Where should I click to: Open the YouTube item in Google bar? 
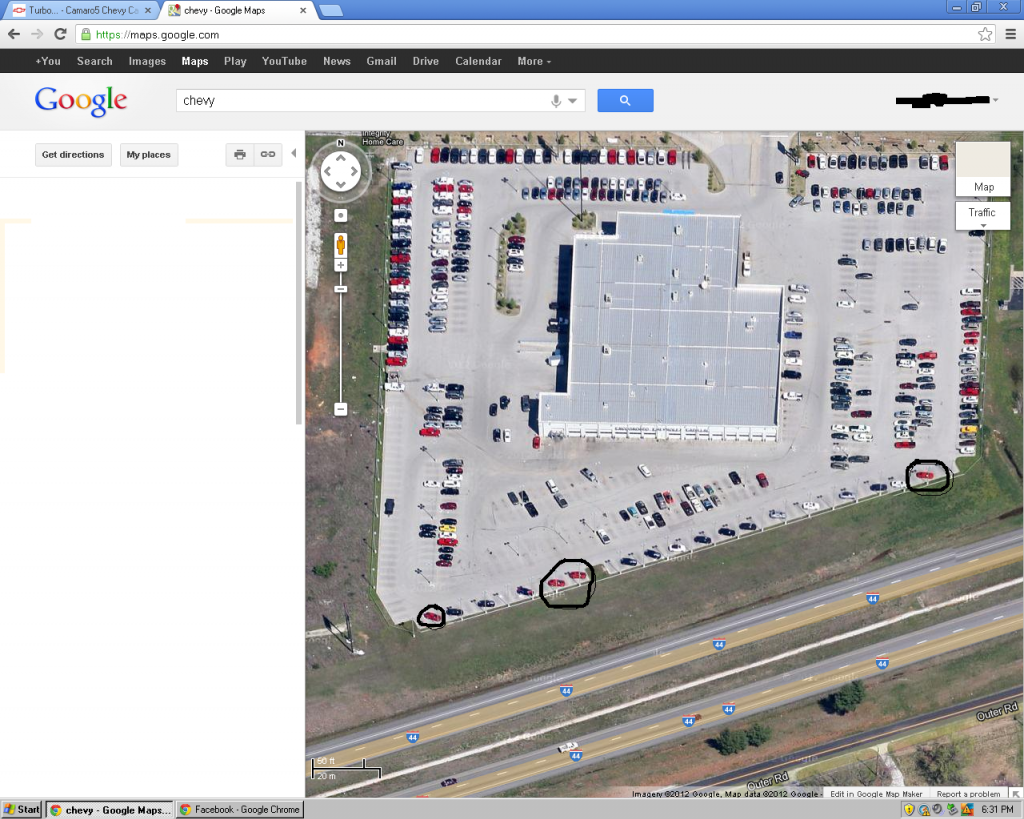point(284,61)
